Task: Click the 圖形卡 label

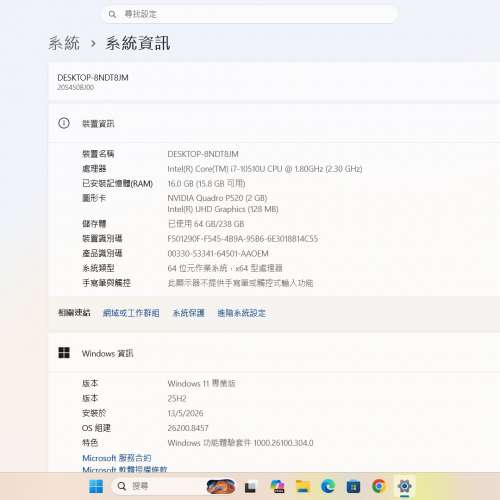Action: click(x=94, y=198)
